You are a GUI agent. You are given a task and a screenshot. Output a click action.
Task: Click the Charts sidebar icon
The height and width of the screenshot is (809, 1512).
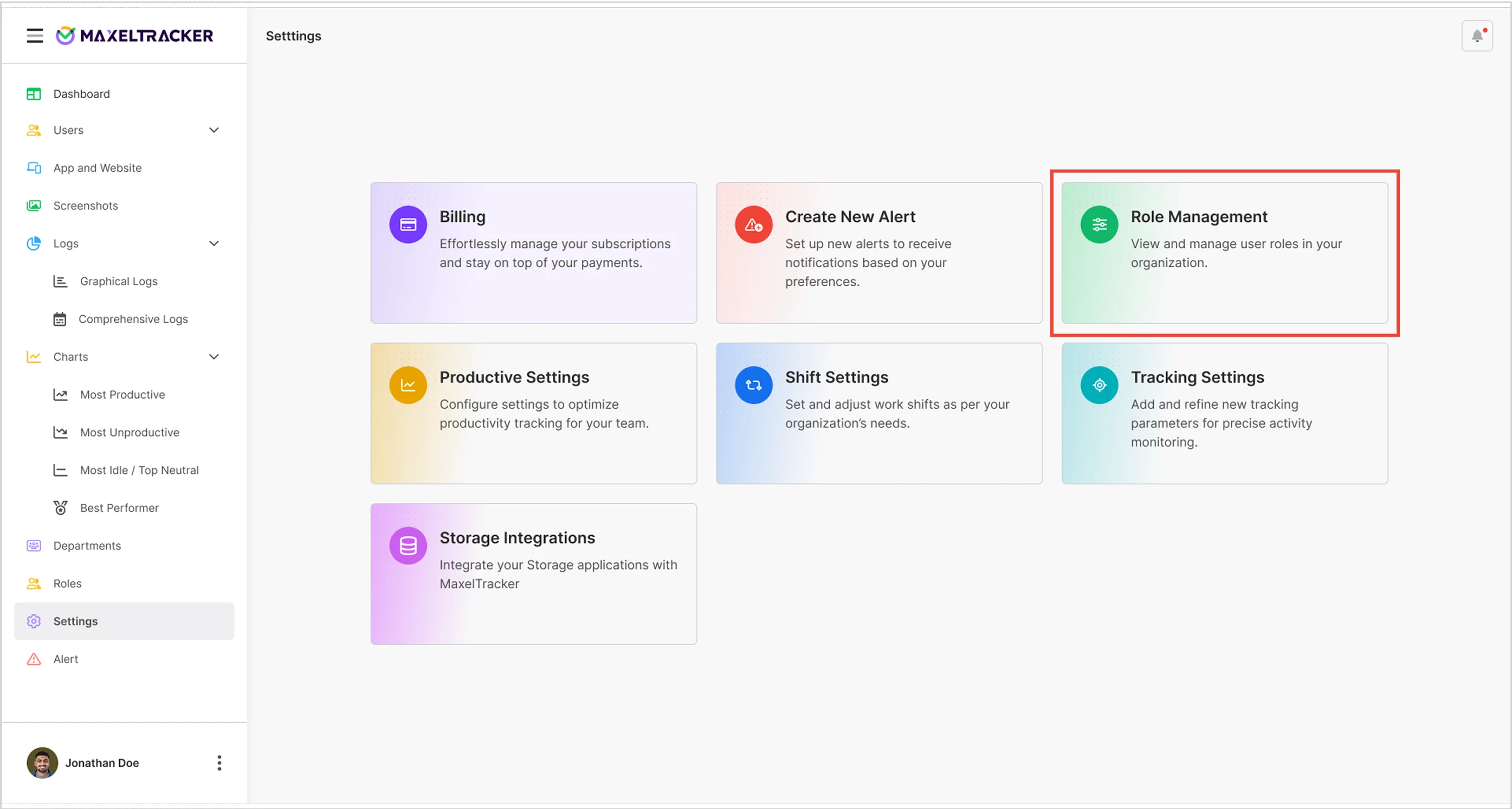pos(34,357)
